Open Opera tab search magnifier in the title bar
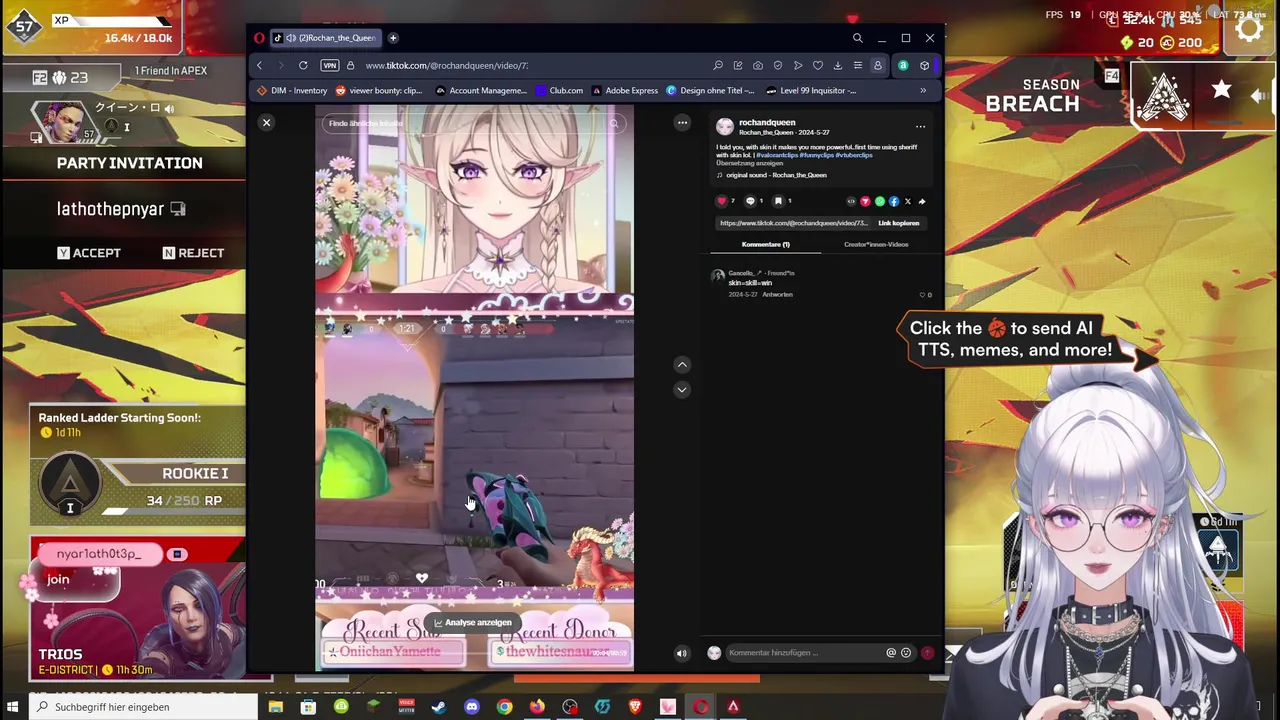This screenshot has height=720, width=1280. [857, 38]
